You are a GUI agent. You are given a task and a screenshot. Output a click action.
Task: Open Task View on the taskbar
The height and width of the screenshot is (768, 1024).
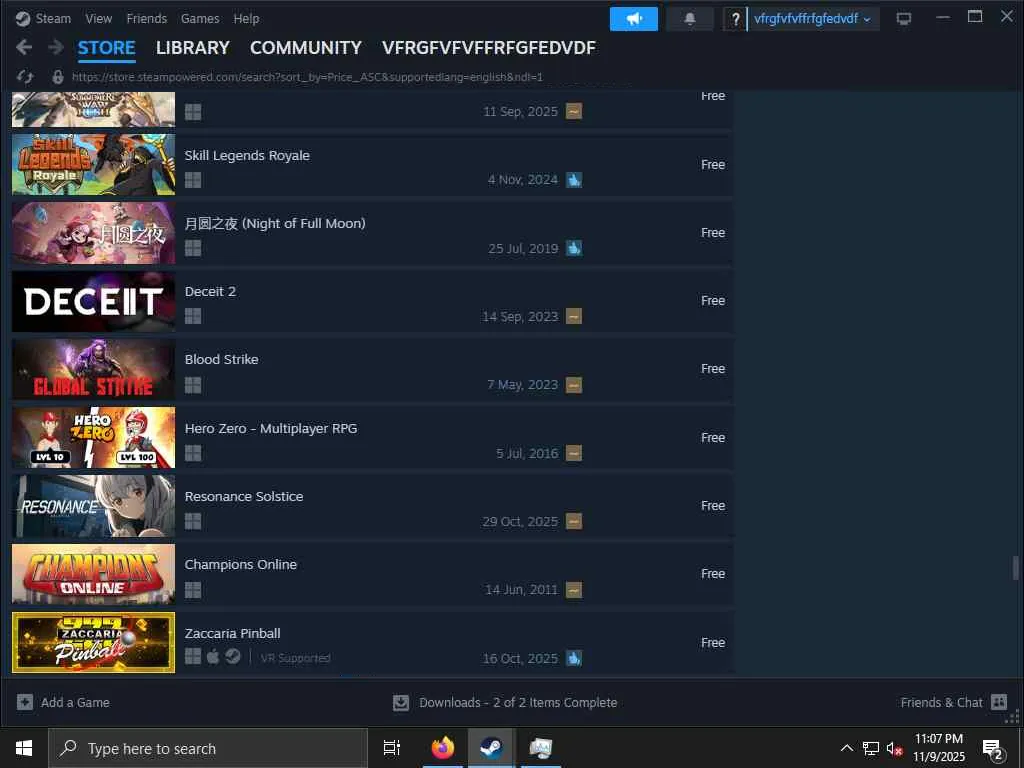[392, 748]
